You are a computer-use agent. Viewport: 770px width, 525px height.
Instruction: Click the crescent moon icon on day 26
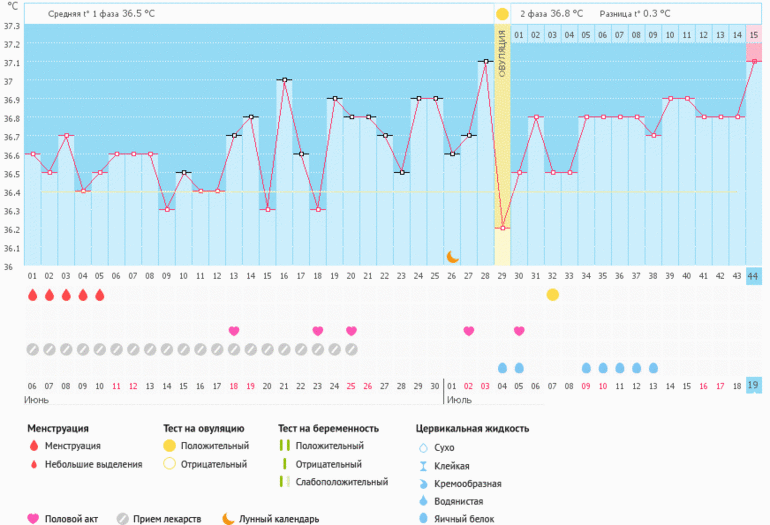pos(452,257)
